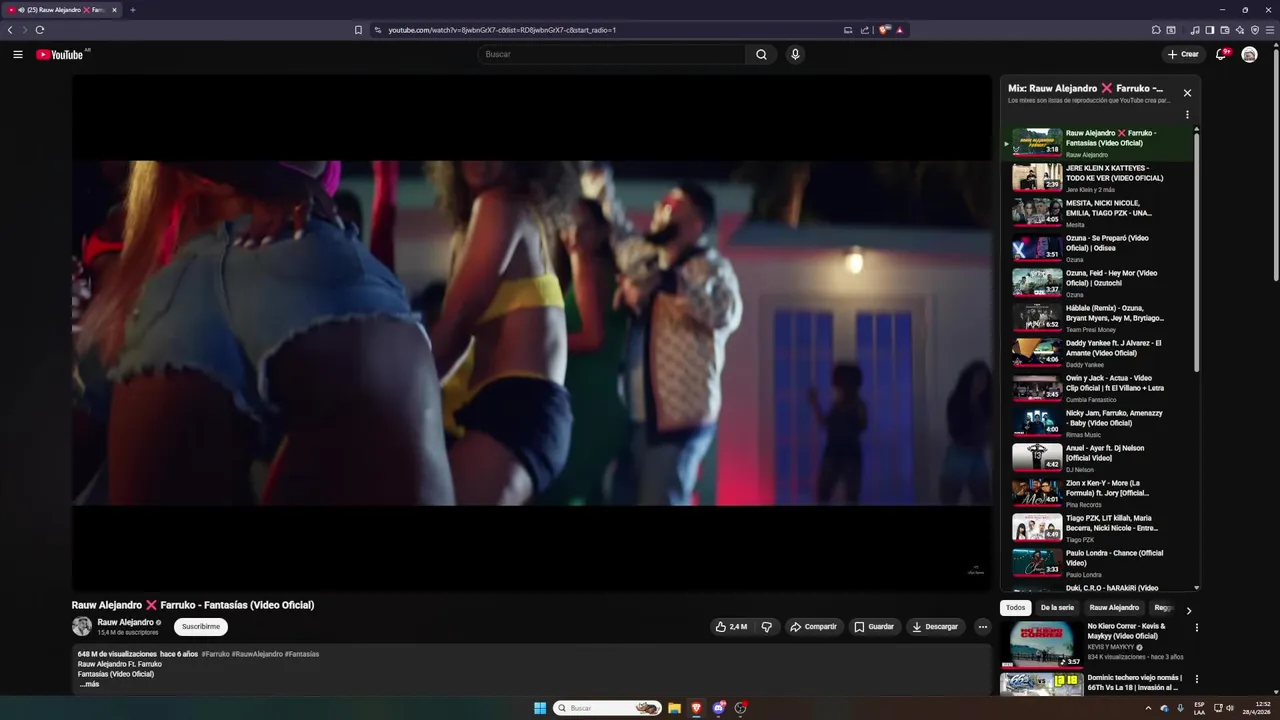Open Mix playlist options three-dot menu
Viewport: 1280px width, 720px height.
pos(1187,114)
